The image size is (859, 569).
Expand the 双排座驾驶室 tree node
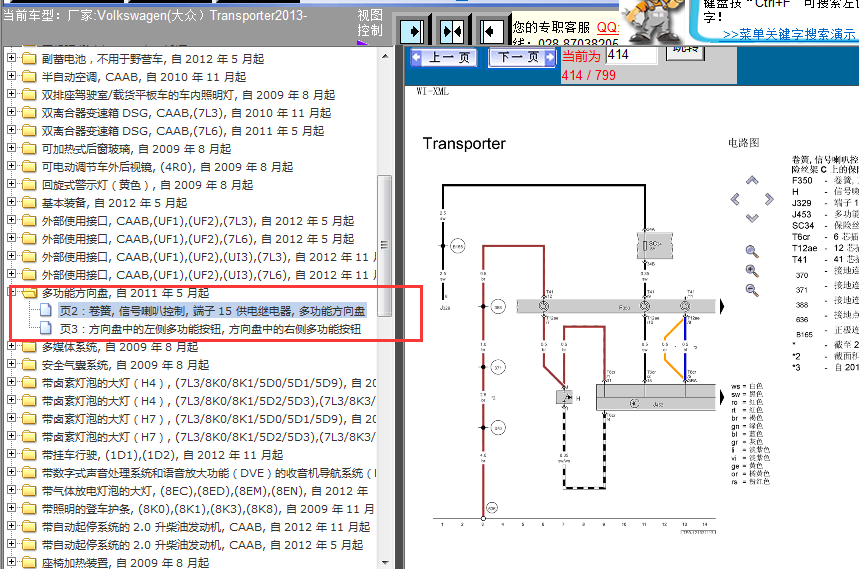(11, 94)
